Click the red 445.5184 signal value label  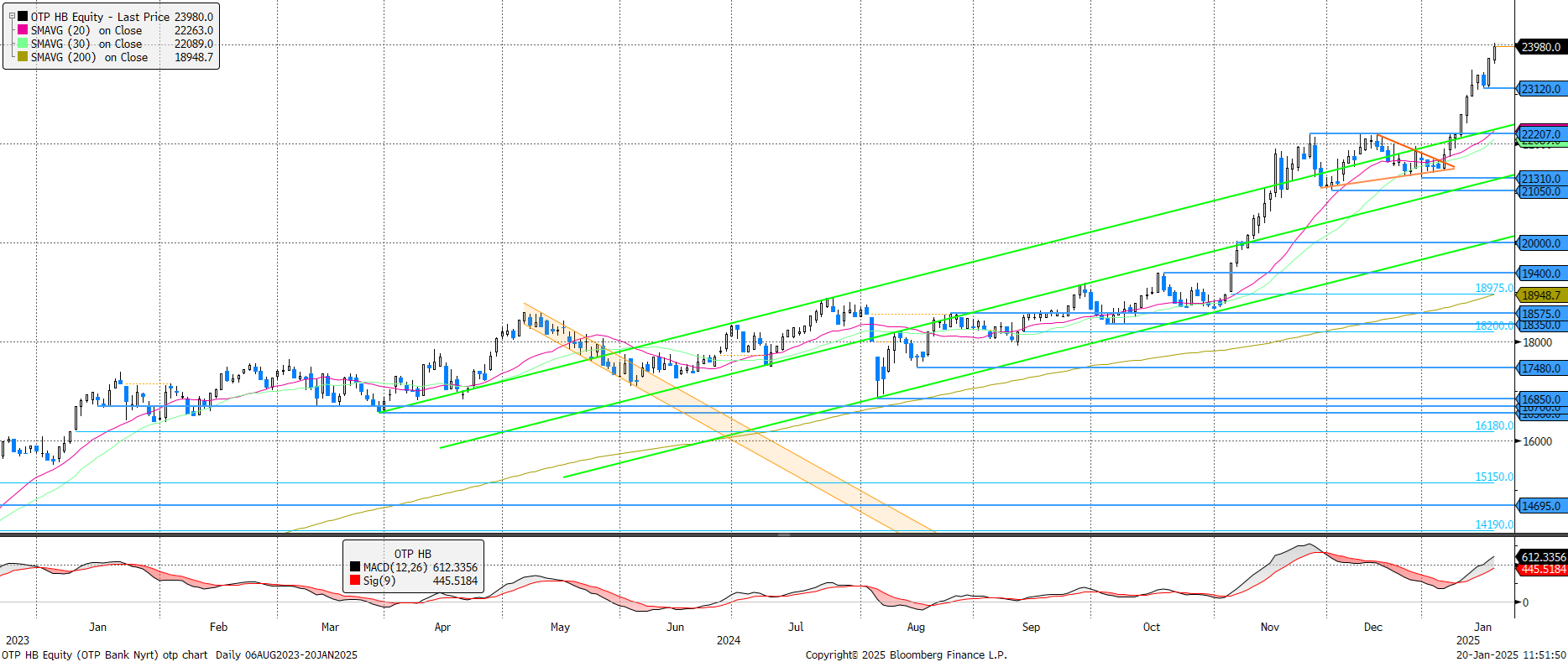(1541, 569)
